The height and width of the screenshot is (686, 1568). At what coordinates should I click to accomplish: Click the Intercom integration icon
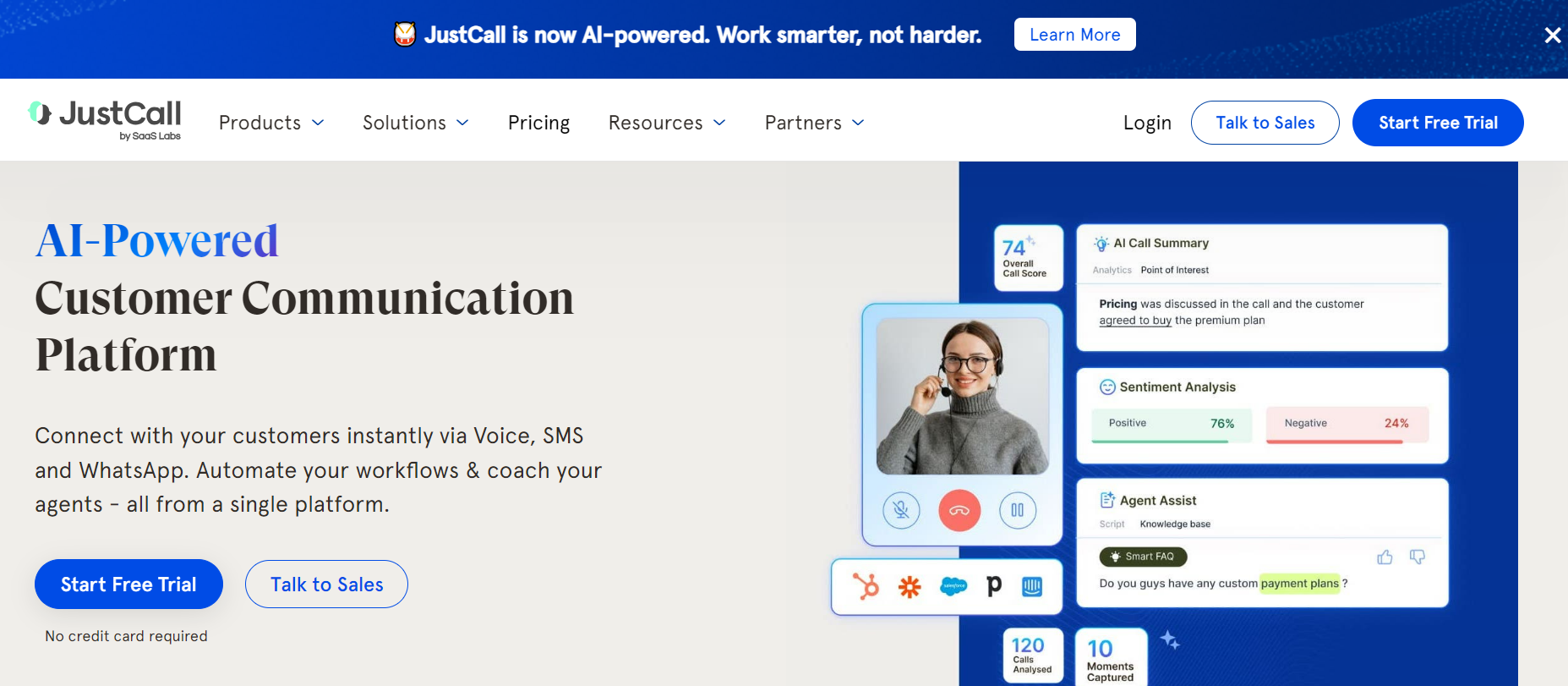tap(1032, 586)
